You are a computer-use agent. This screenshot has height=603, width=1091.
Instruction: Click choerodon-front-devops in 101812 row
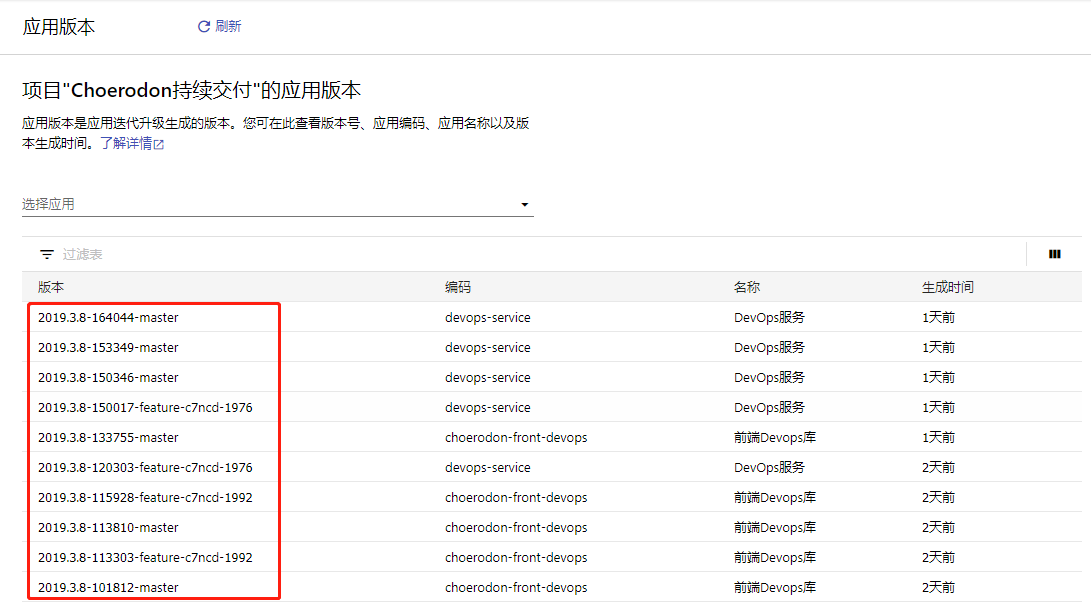[516, 587]
